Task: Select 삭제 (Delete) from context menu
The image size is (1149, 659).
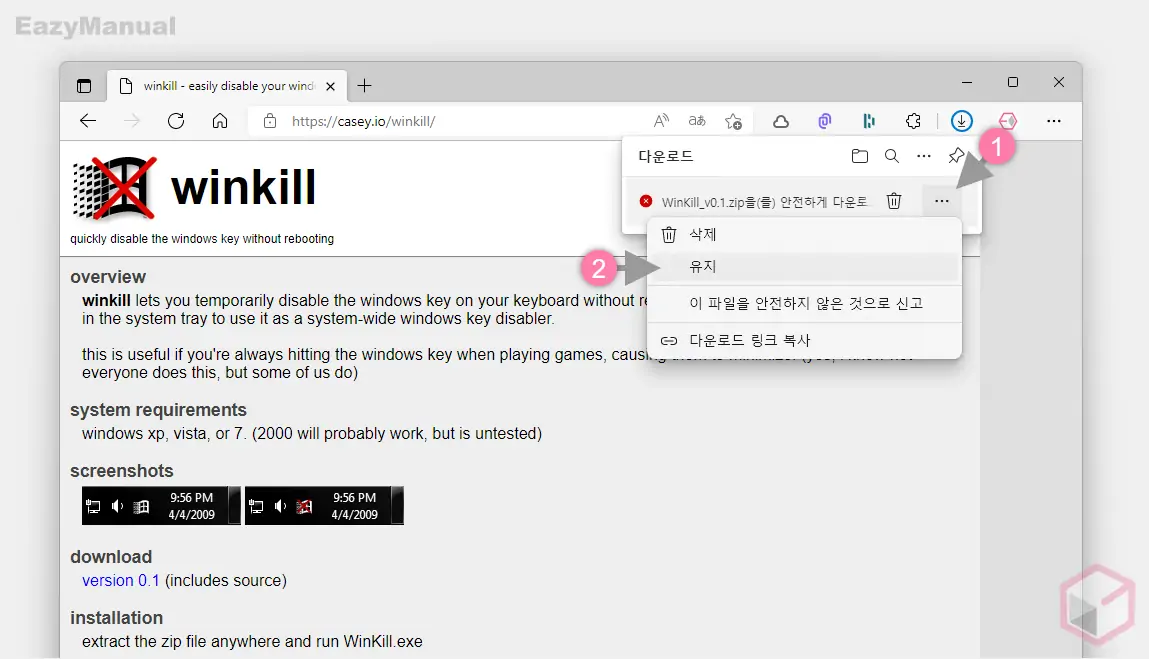Action: point(703,235)
